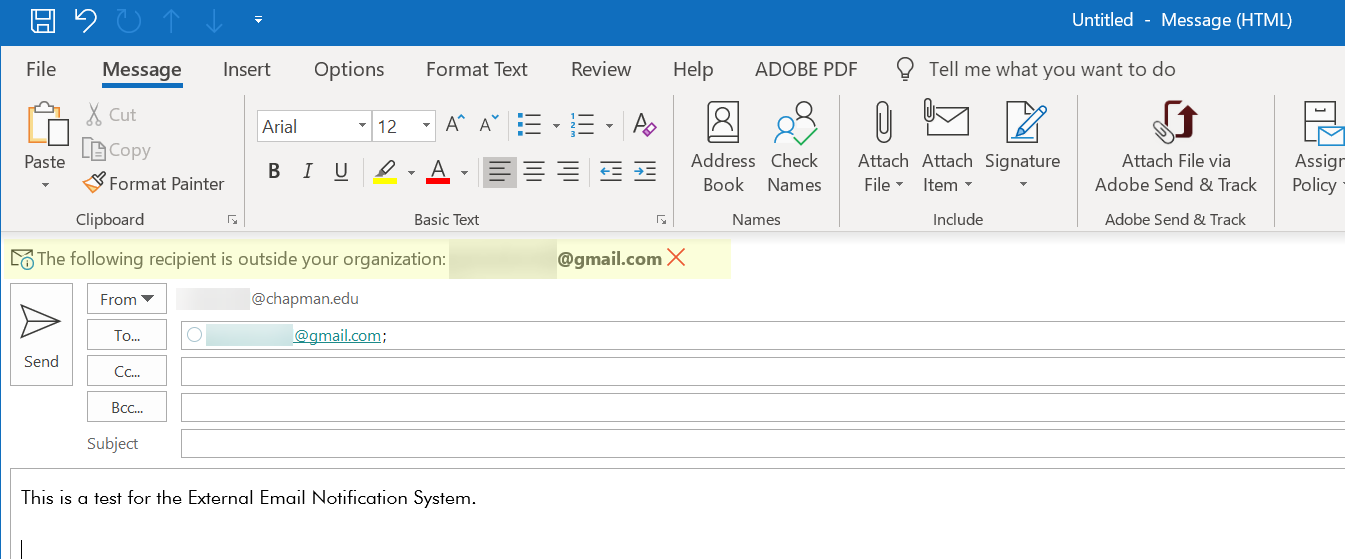
Task: Open Customize Quick Access Toolbar dropdown
Action: 259,20
